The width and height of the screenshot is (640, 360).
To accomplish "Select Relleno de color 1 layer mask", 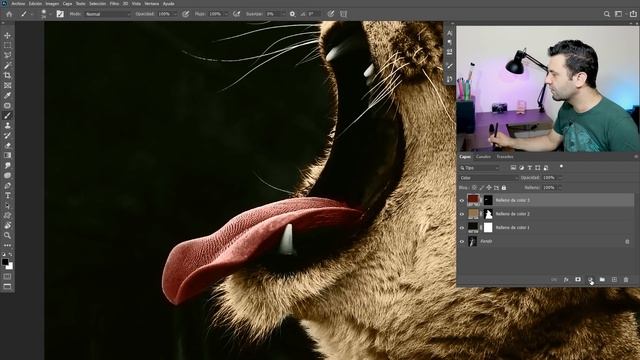I will click(x=488, y=228).
